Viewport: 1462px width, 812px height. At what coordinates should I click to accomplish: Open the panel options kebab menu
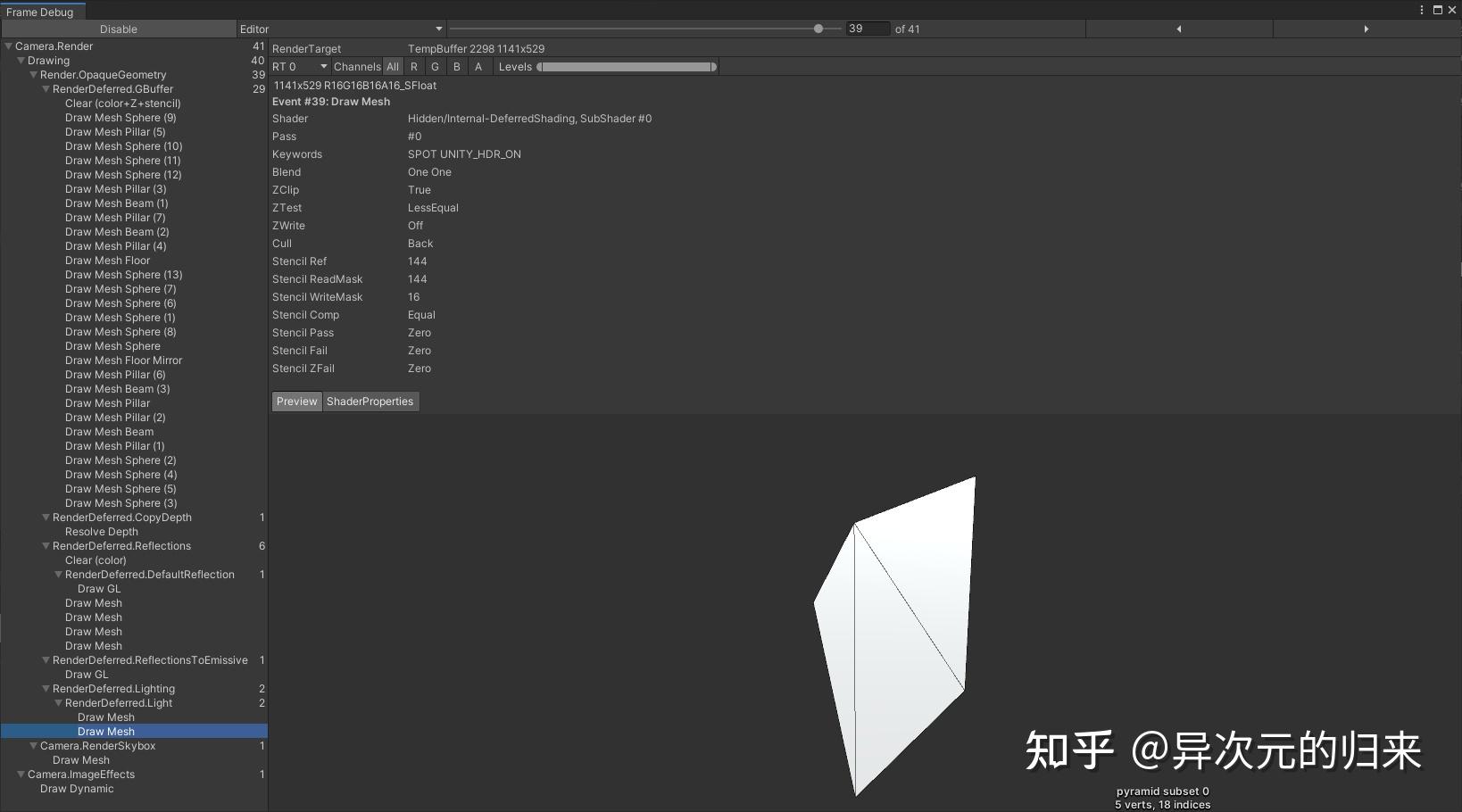1422,9
